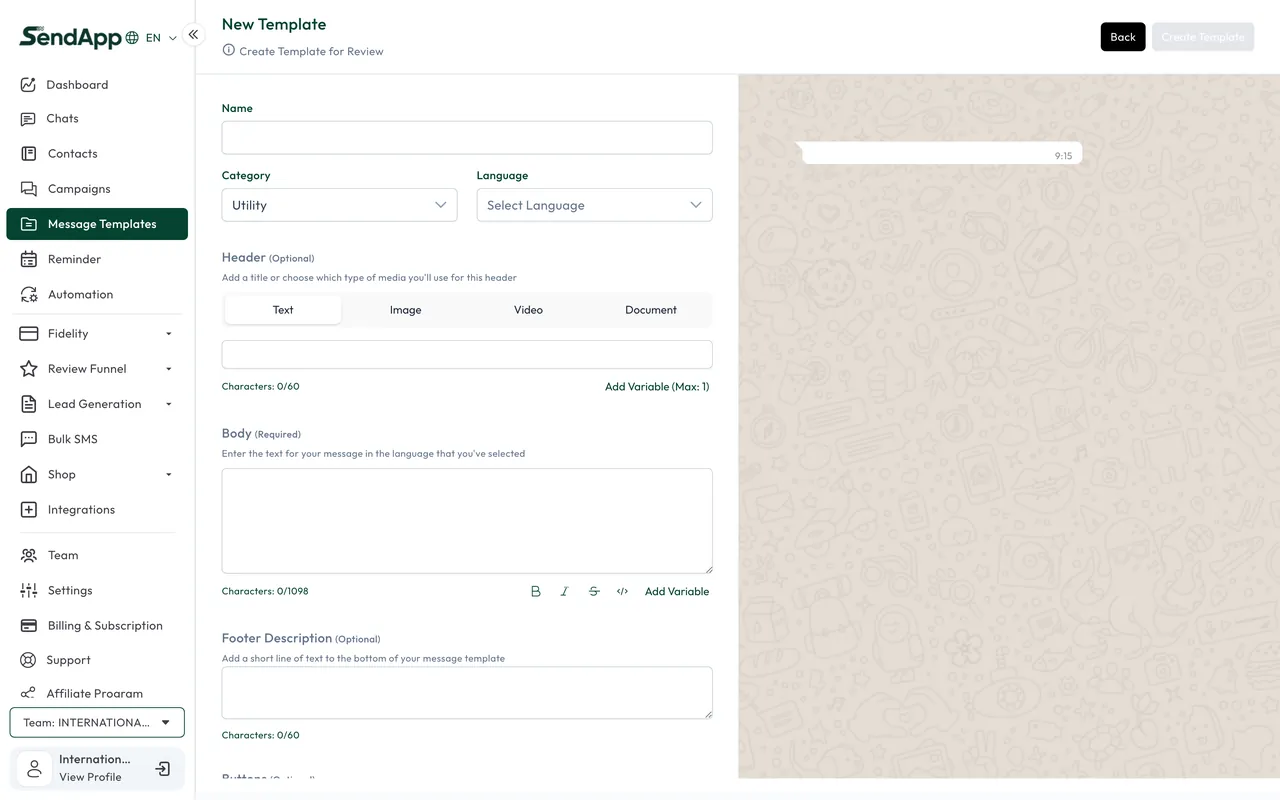Open Billing & Subscription page

[105, 626]
